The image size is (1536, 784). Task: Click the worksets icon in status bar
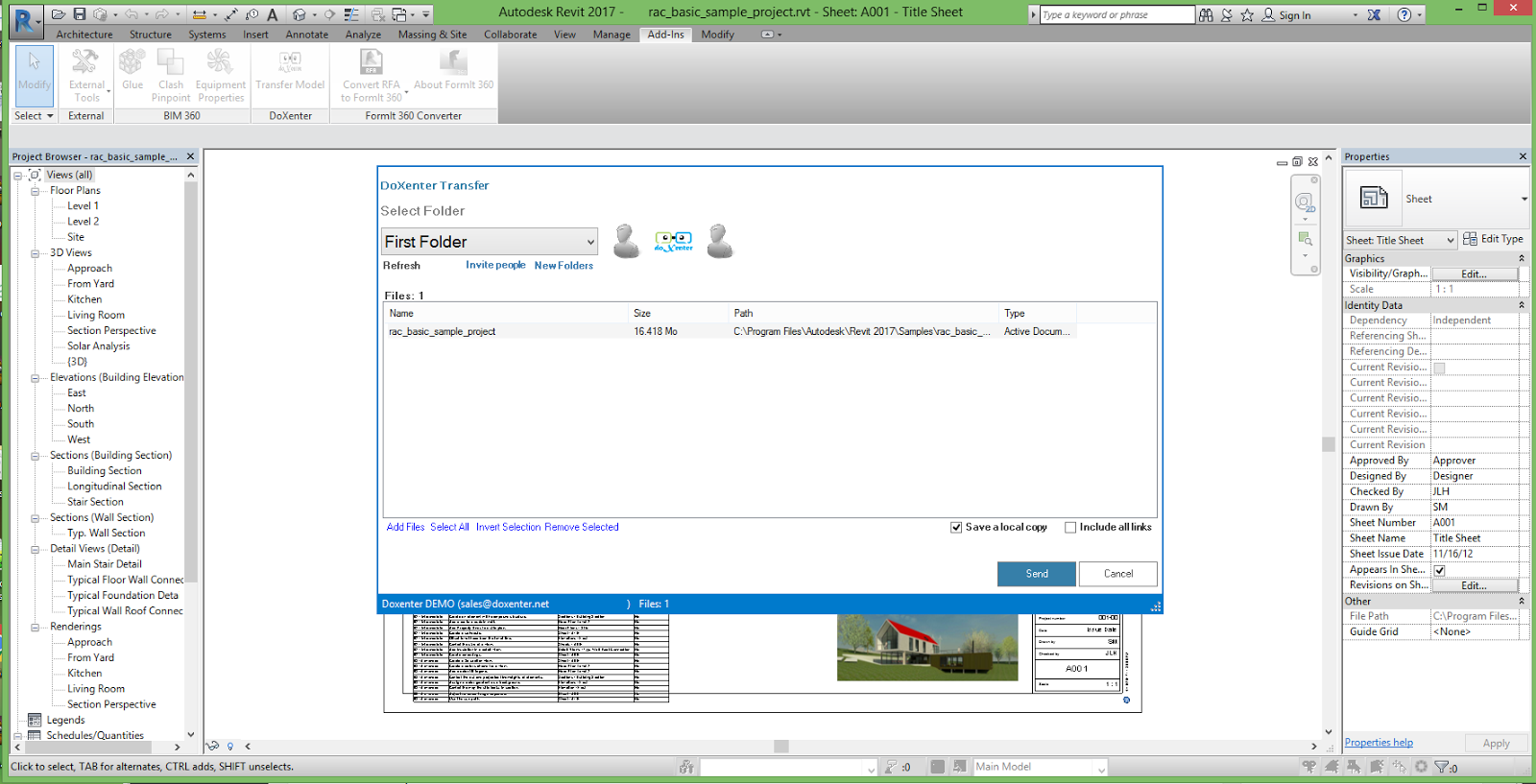click(x=685, y=767)
